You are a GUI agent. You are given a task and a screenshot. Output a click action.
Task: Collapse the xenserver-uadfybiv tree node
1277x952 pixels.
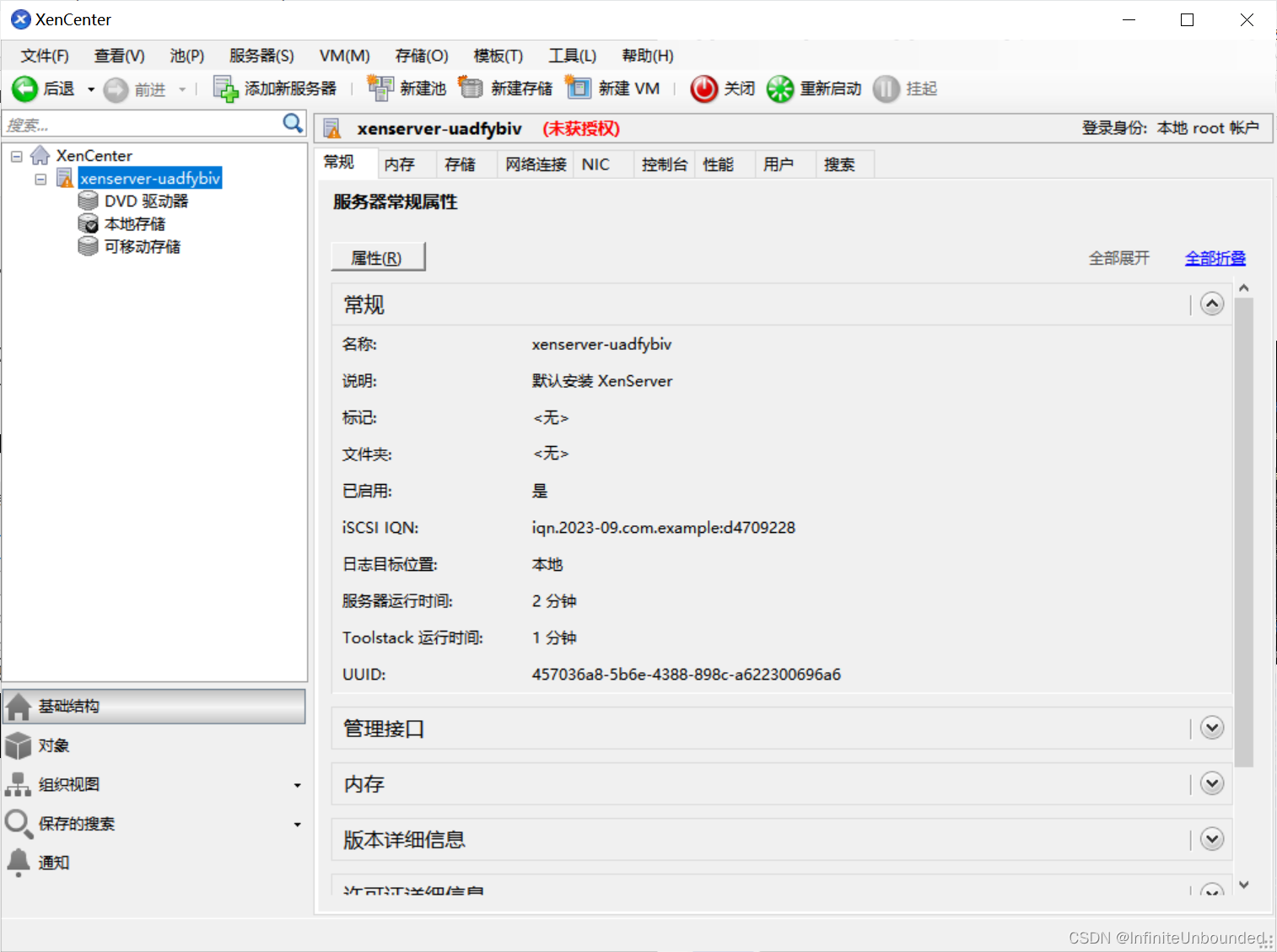tap(40, 179)
